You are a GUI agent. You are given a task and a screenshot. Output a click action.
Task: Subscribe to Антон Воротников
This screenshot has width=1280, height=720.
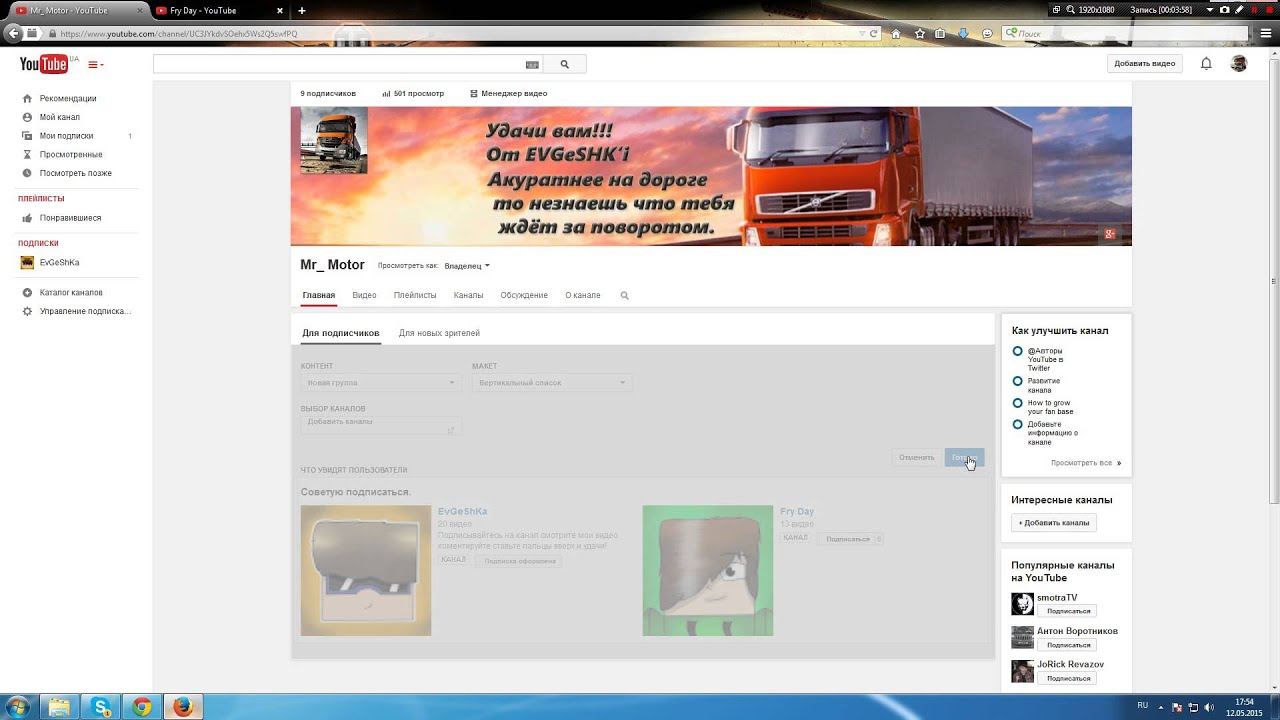pyautogui.click(x=1066, y=645)
